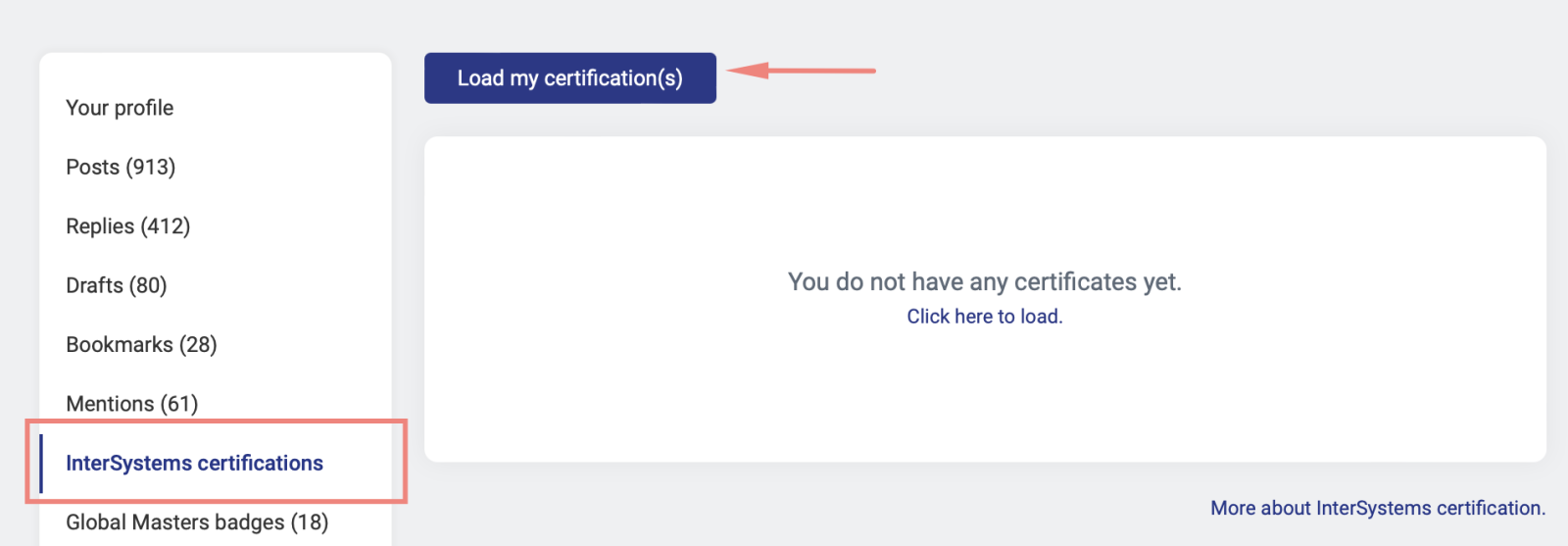Image resolution: width=1568 pixels, height=546 pixels.
Task: Click the 'Click here to load.' link
Action: pyautogui.click(x=984, y=317)
